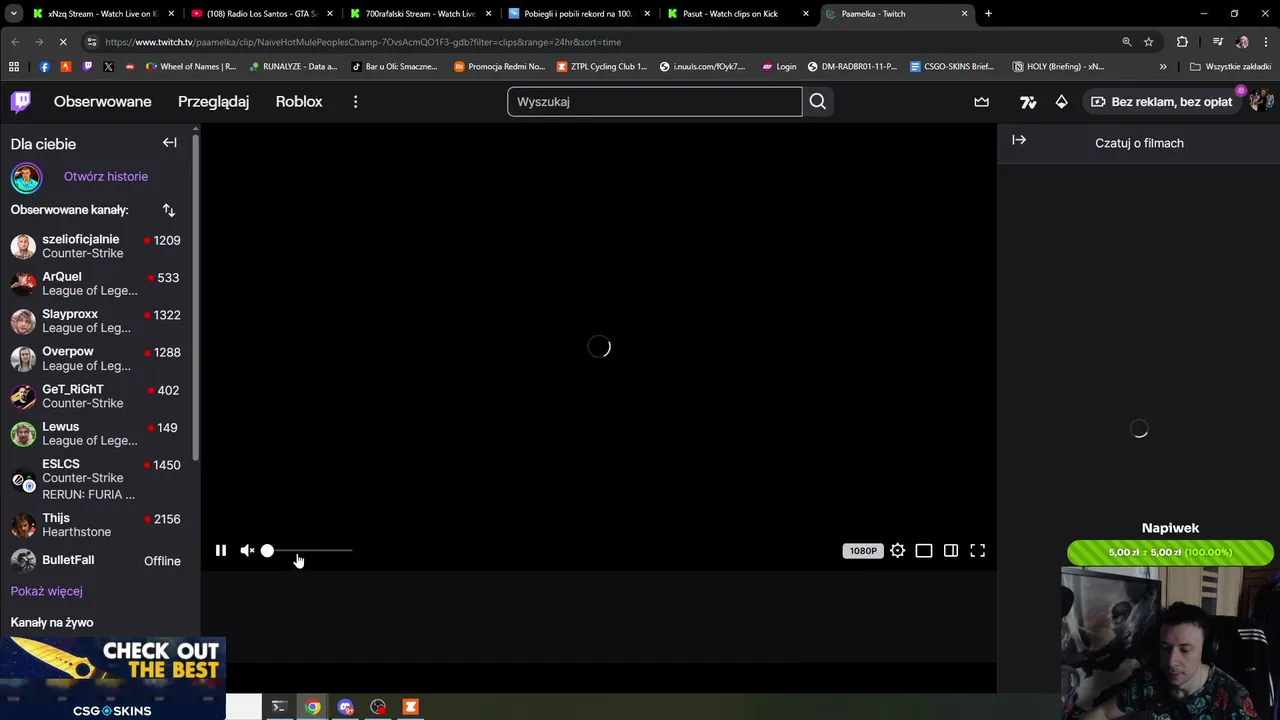The width and height of the screenshot is (1280, 720).
Task: Stop loading the page
Action: tap(62, 42)
